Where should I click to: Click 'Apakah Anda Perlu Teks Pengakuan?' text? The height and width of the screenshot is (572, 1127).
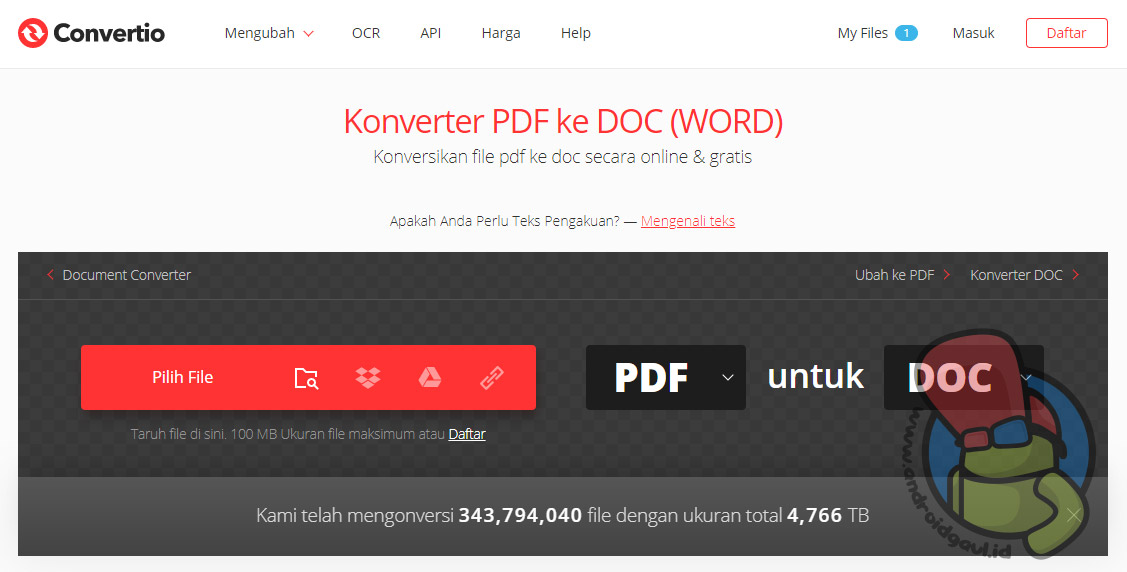pos(505,221)
